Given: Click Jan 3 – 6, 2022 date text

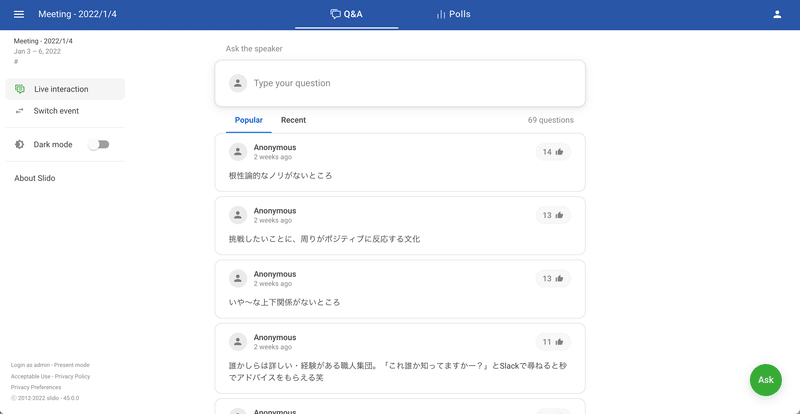Looking at the screenshot, I should (37, 51).
